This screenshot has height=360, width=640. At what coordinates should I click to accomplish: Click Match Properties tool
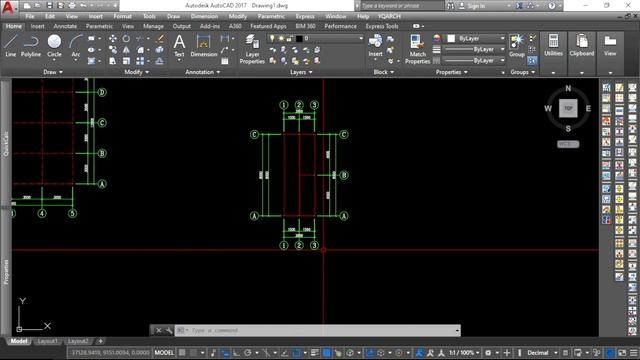point(417,49)
